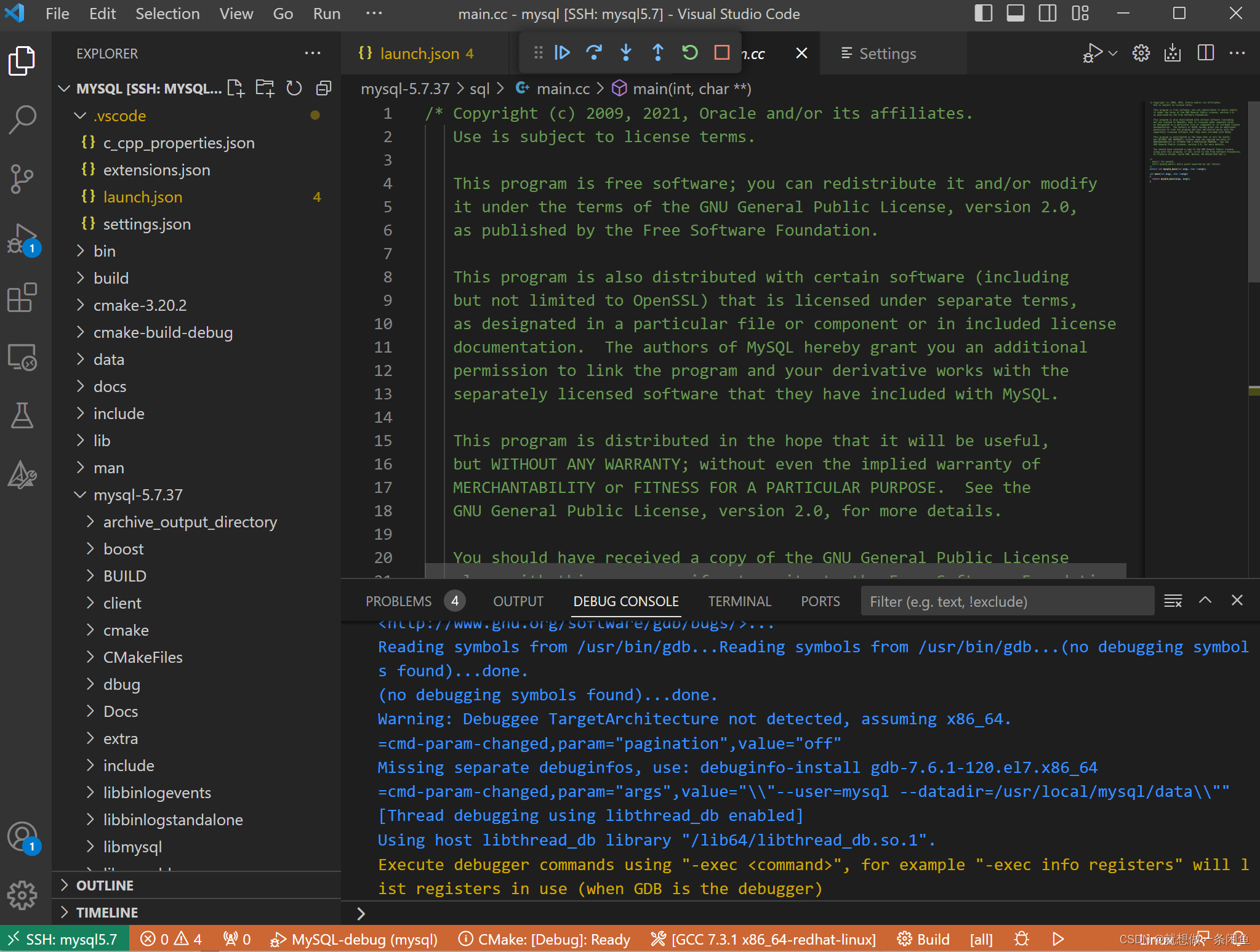
Task: Create a new file in Explorer
Action: pyautogui.click(x=236, y=89)
